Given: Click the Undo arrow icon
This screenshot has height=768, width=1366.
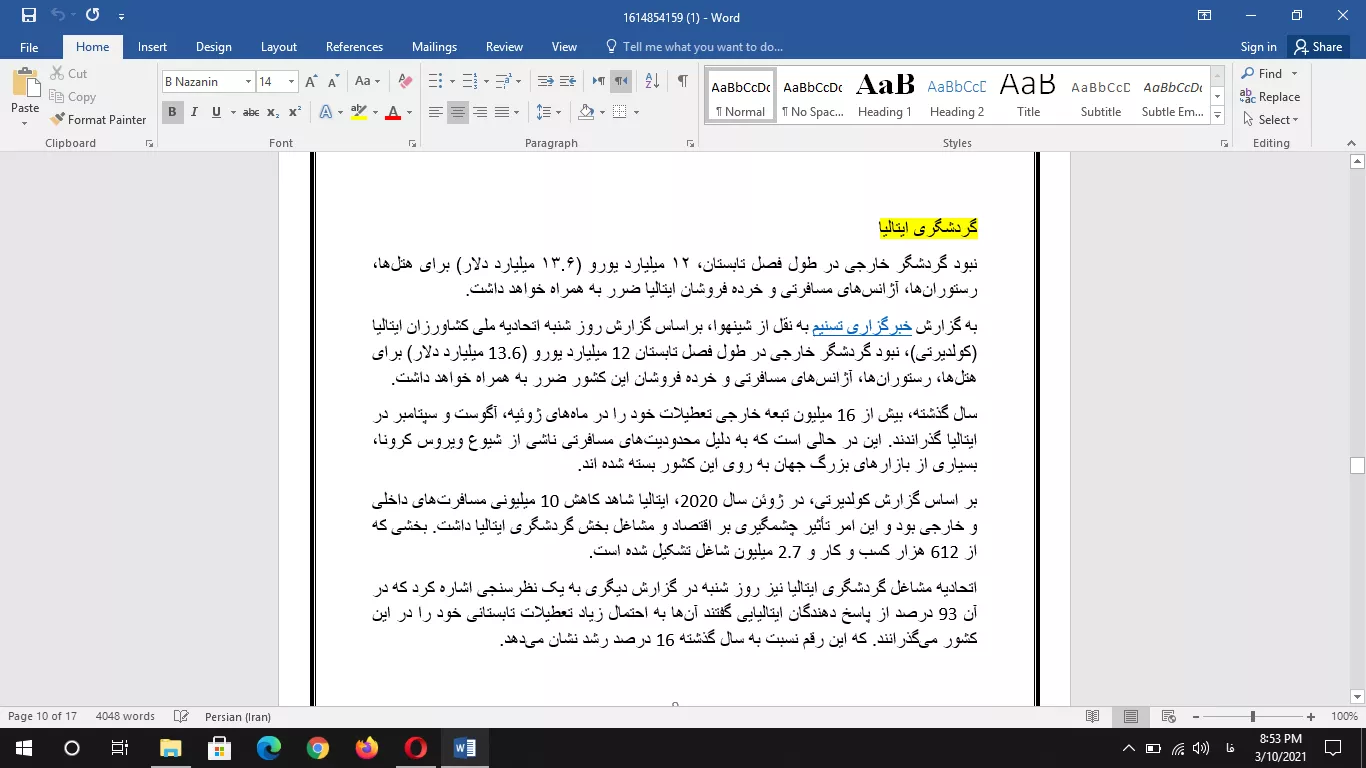Looking at the screenshot, I should (58, 16).
